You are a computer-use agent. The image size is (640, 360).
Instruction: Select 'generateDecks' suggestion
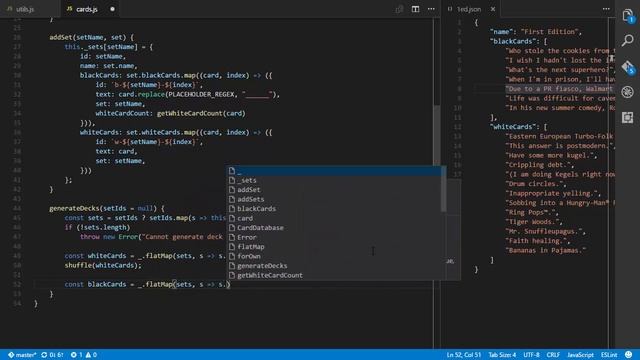[333, 266]
